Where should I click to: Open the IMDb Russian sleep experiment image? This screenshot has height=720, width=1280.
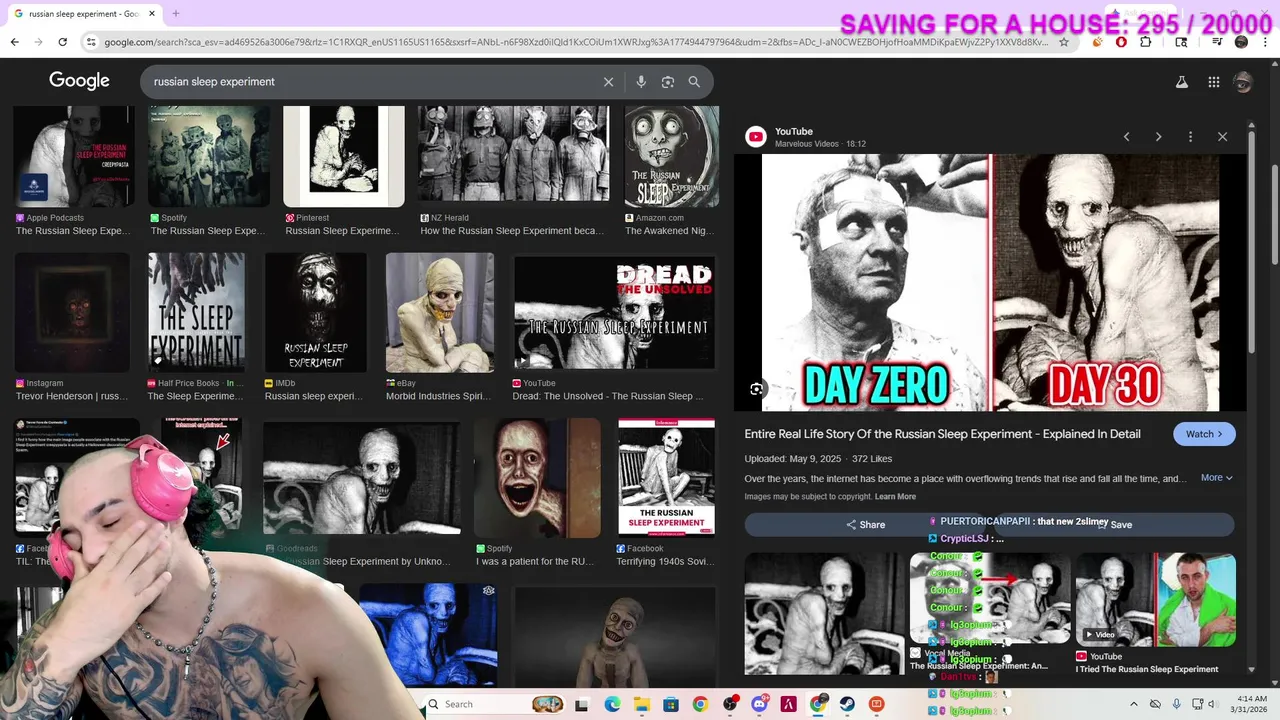click(x=316, y=312)
